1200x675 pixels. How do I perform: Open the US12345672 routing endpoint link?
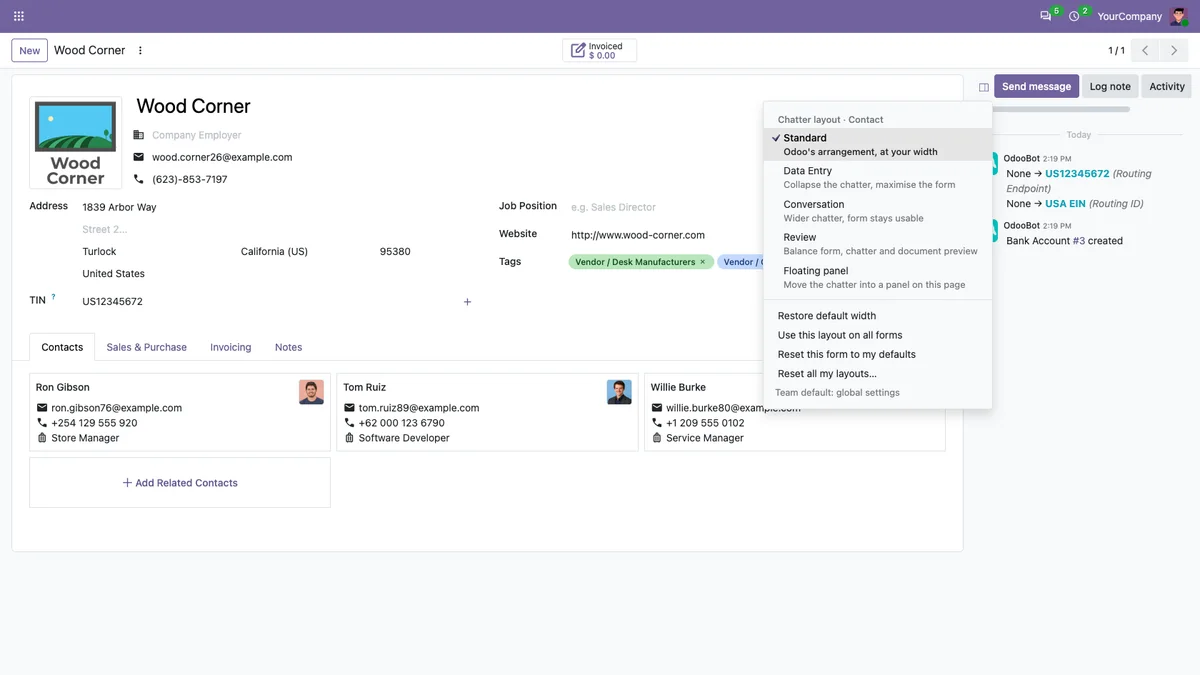pos(1077,174)
